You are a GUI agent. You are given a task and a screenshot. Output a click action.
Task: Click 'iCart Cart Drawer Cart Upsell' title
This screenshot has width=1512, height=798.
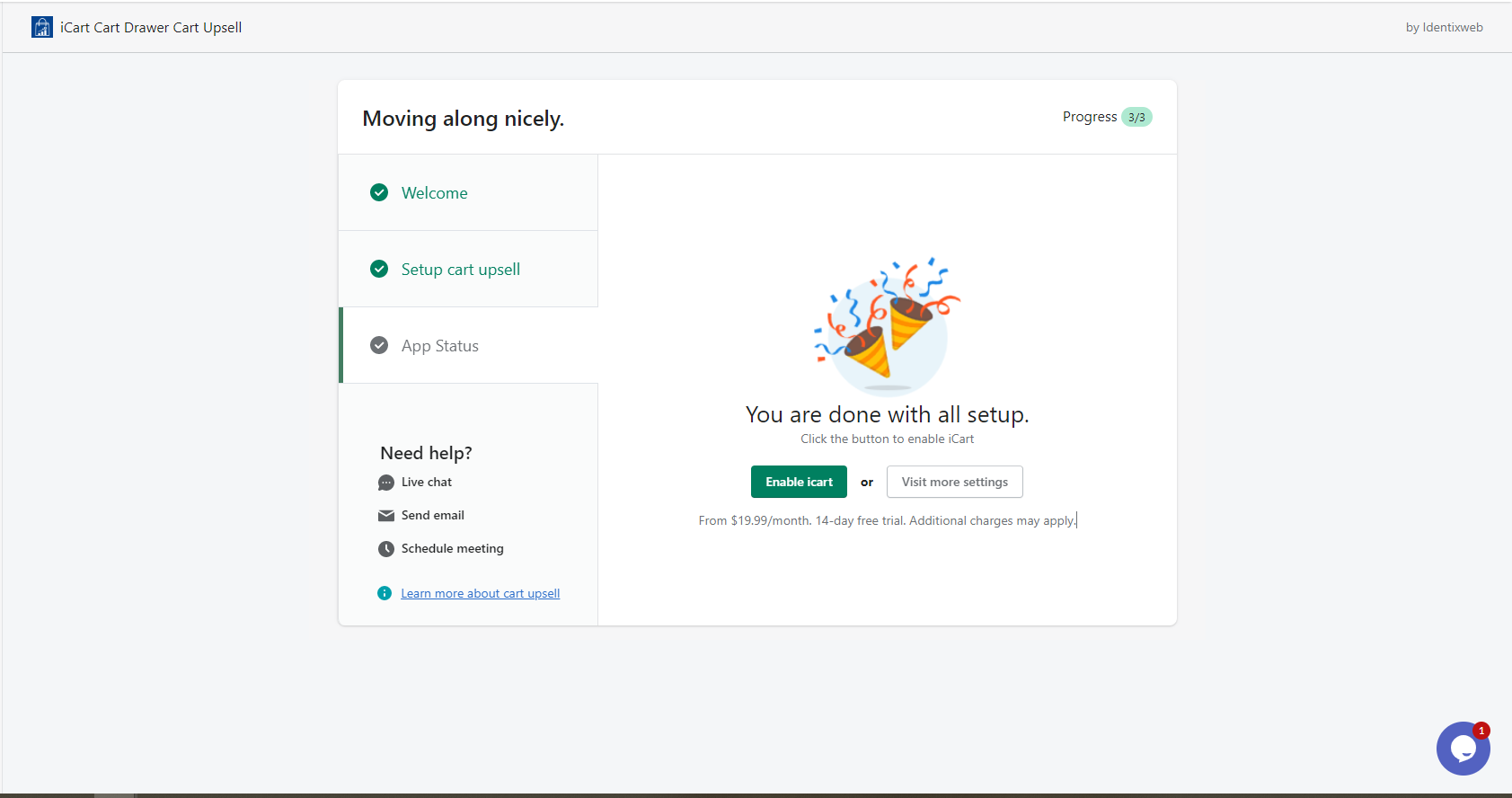[x=151, y=27]
